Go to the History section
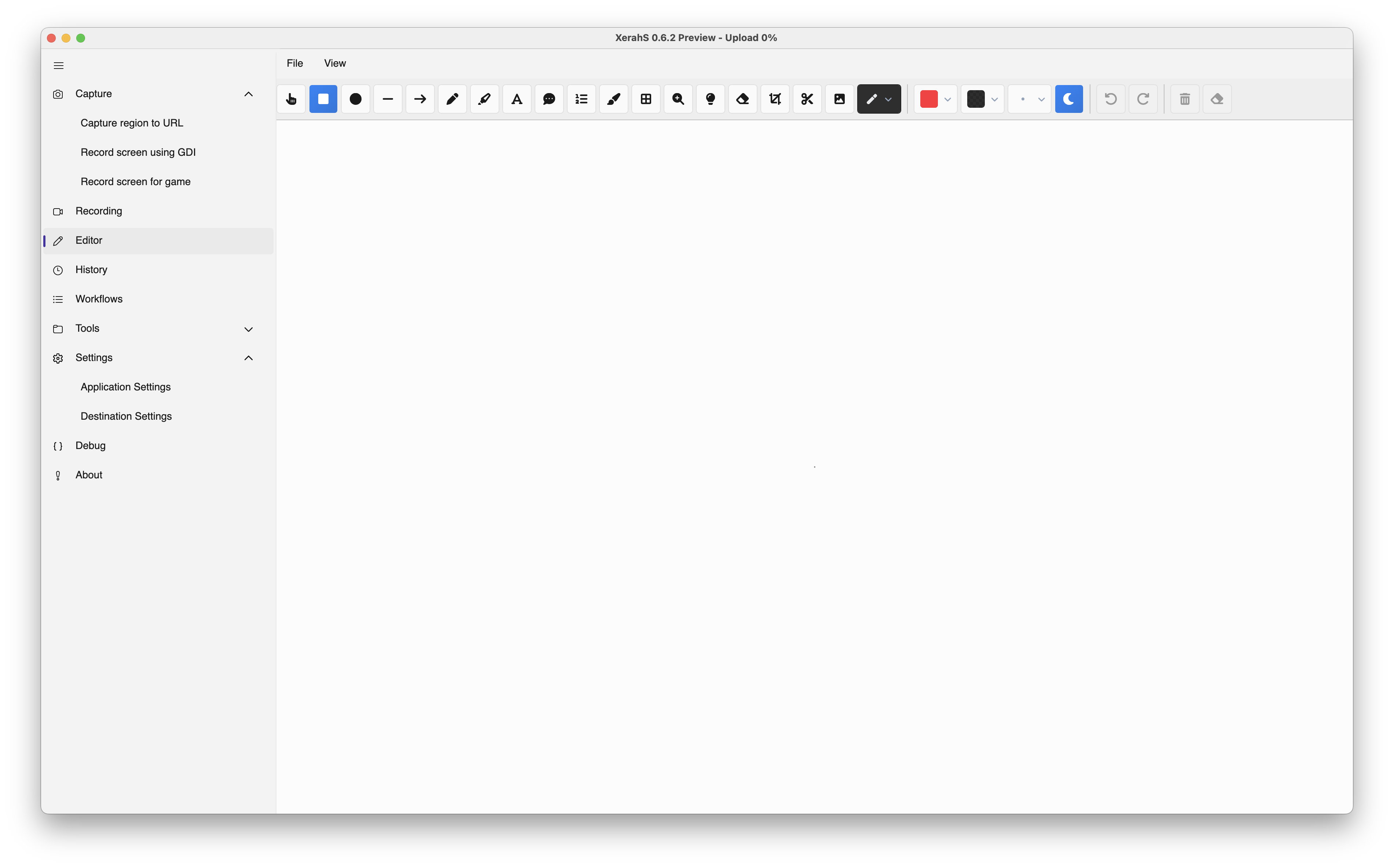The height and width of the screenshot is (868, 1394). 91,270
